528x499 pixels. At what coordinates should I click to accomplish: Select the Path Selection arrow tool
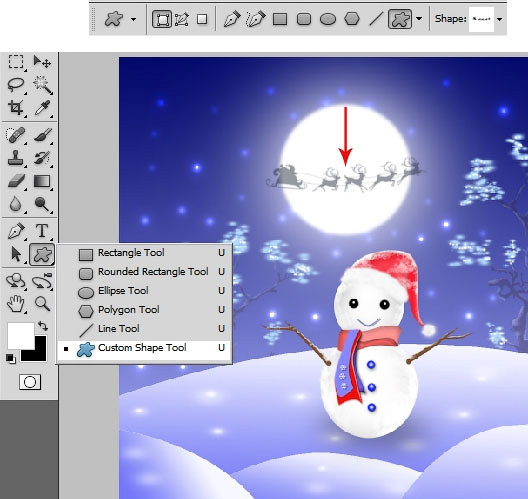click(x=16, y=254)
